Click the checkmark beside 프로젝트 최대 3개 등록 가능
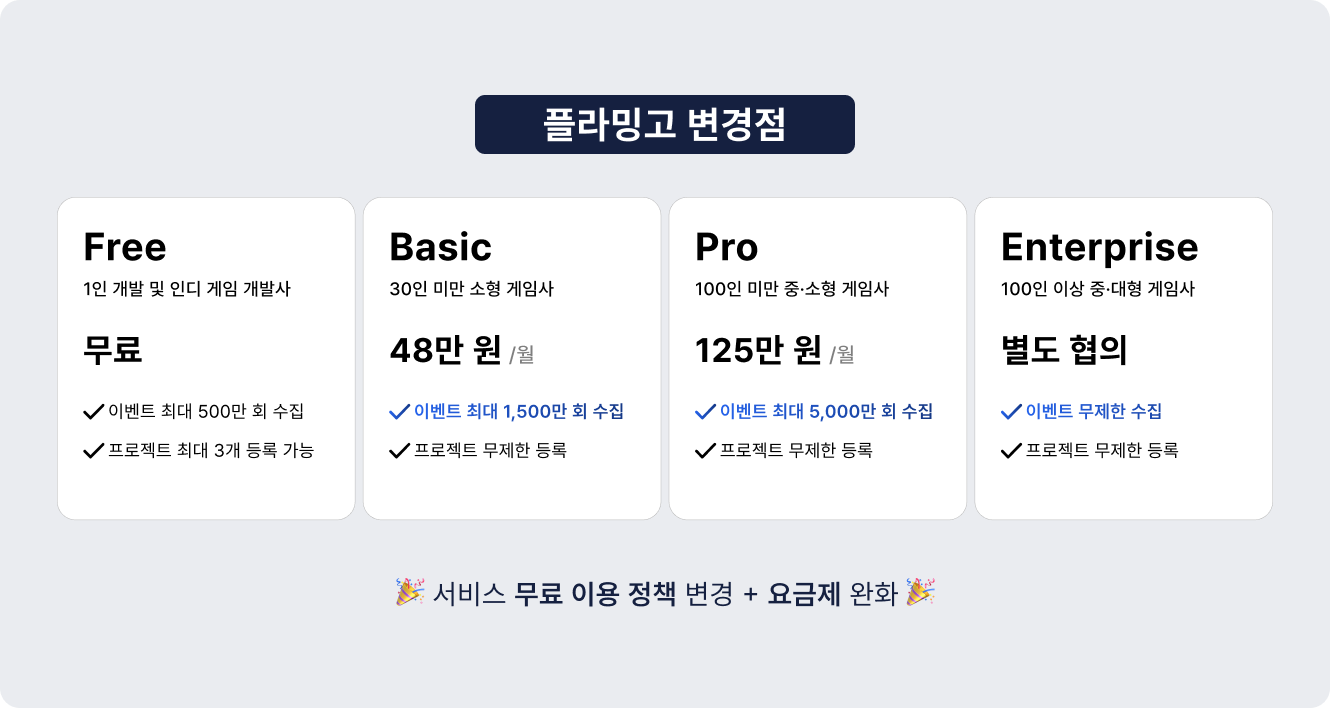Screen dimensions: 1330x708 coord(94,451)
